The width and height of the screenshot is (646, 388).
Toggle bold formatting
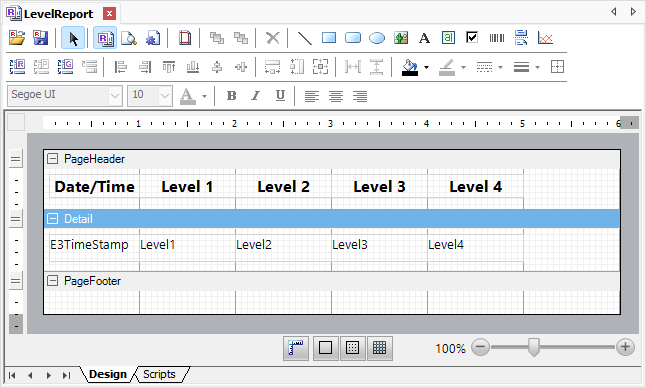pos(232,96)
